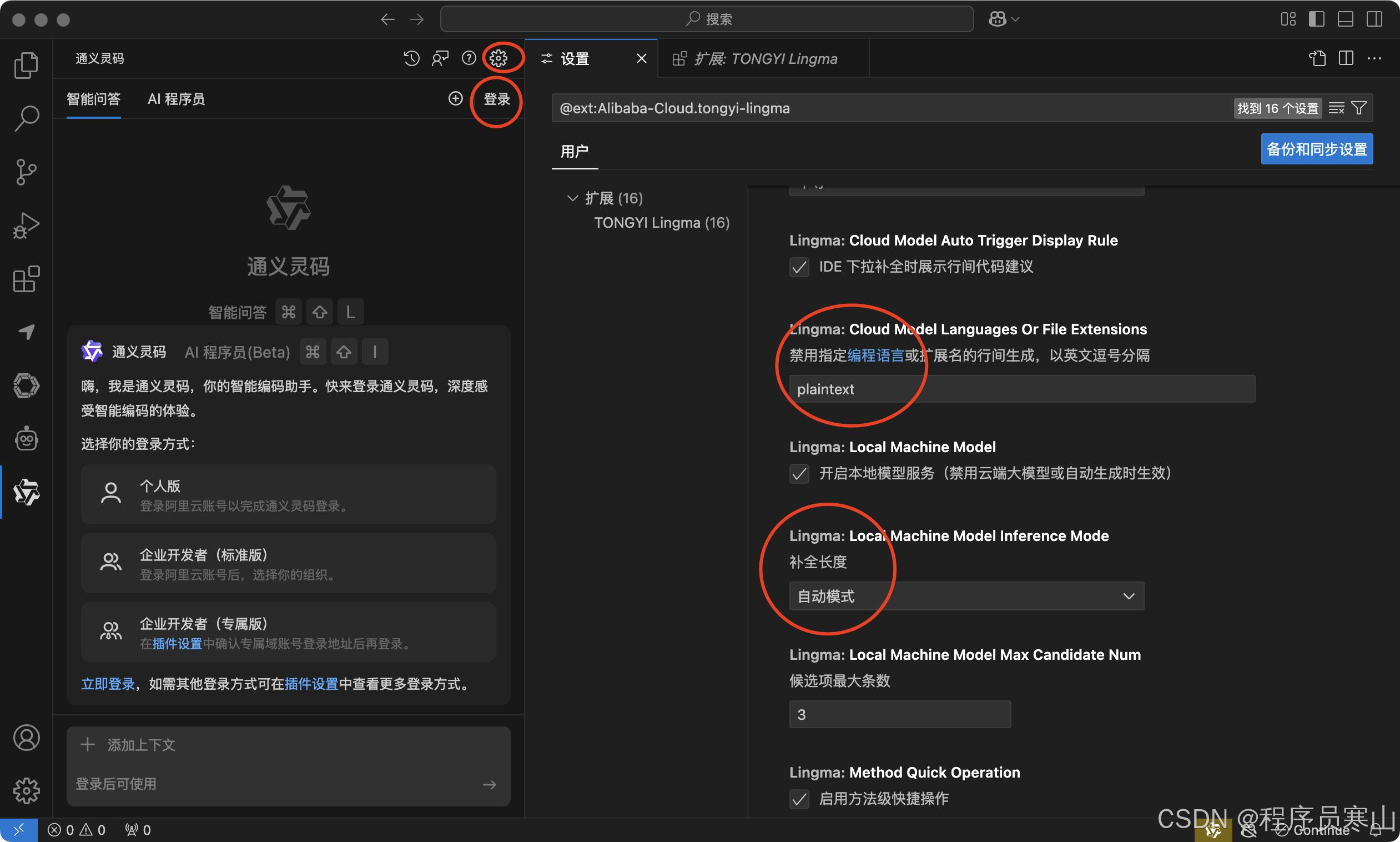Switch to the AI 程序员 tab
This screenshot has height=842, width=1400.
coord(176,99)
